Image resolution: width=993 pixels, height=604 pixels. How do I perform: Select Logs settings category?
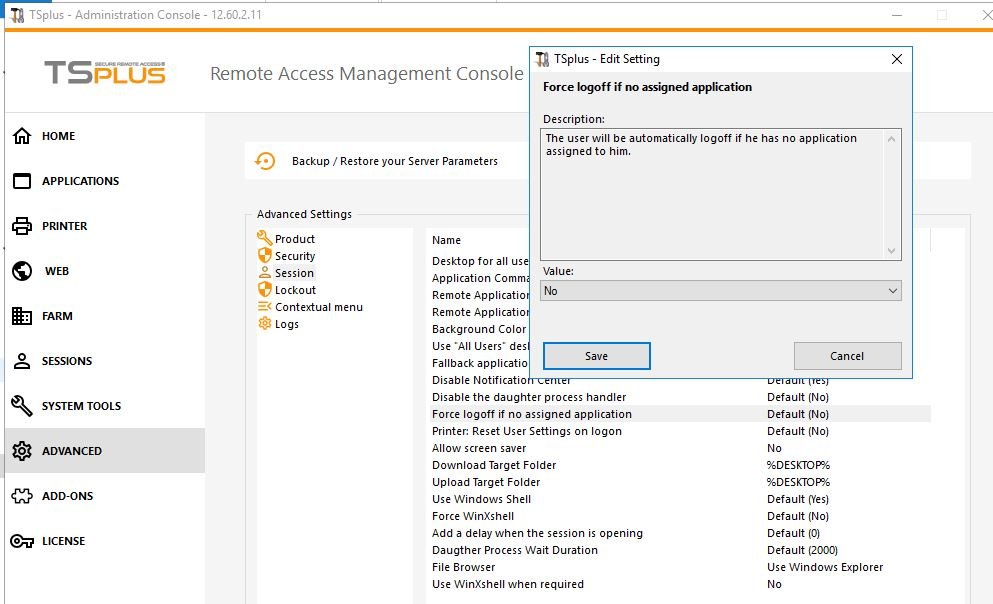pos(287,324)
